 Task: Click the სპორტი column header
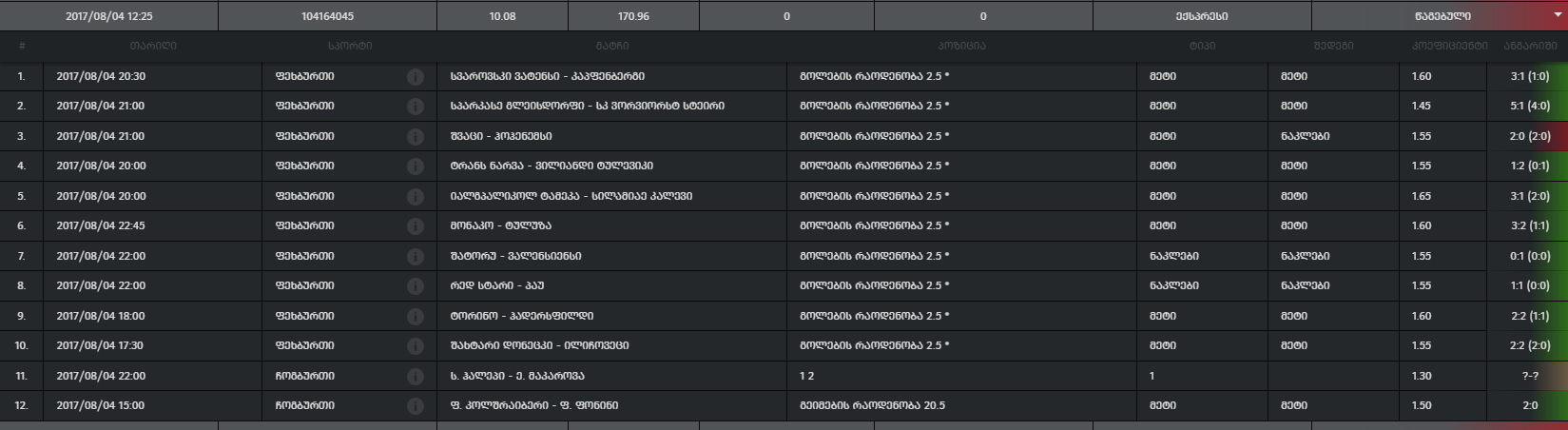[349, 46]
